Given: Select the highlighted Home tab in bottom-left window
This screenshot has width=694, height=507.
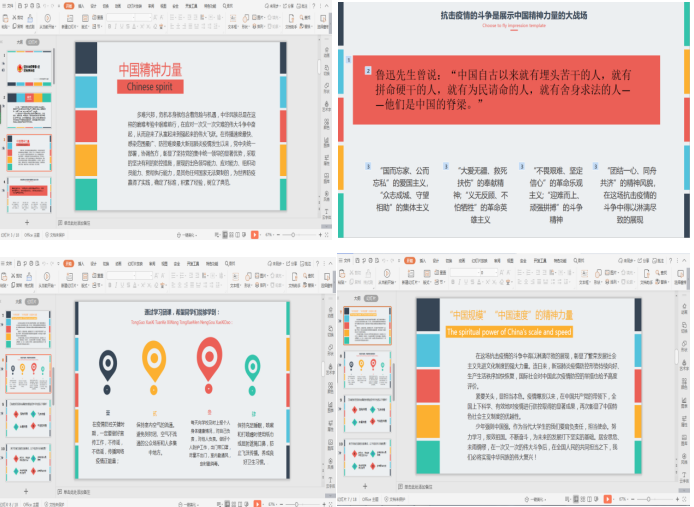Looking at the screenshot, I should tap(67, 263).
